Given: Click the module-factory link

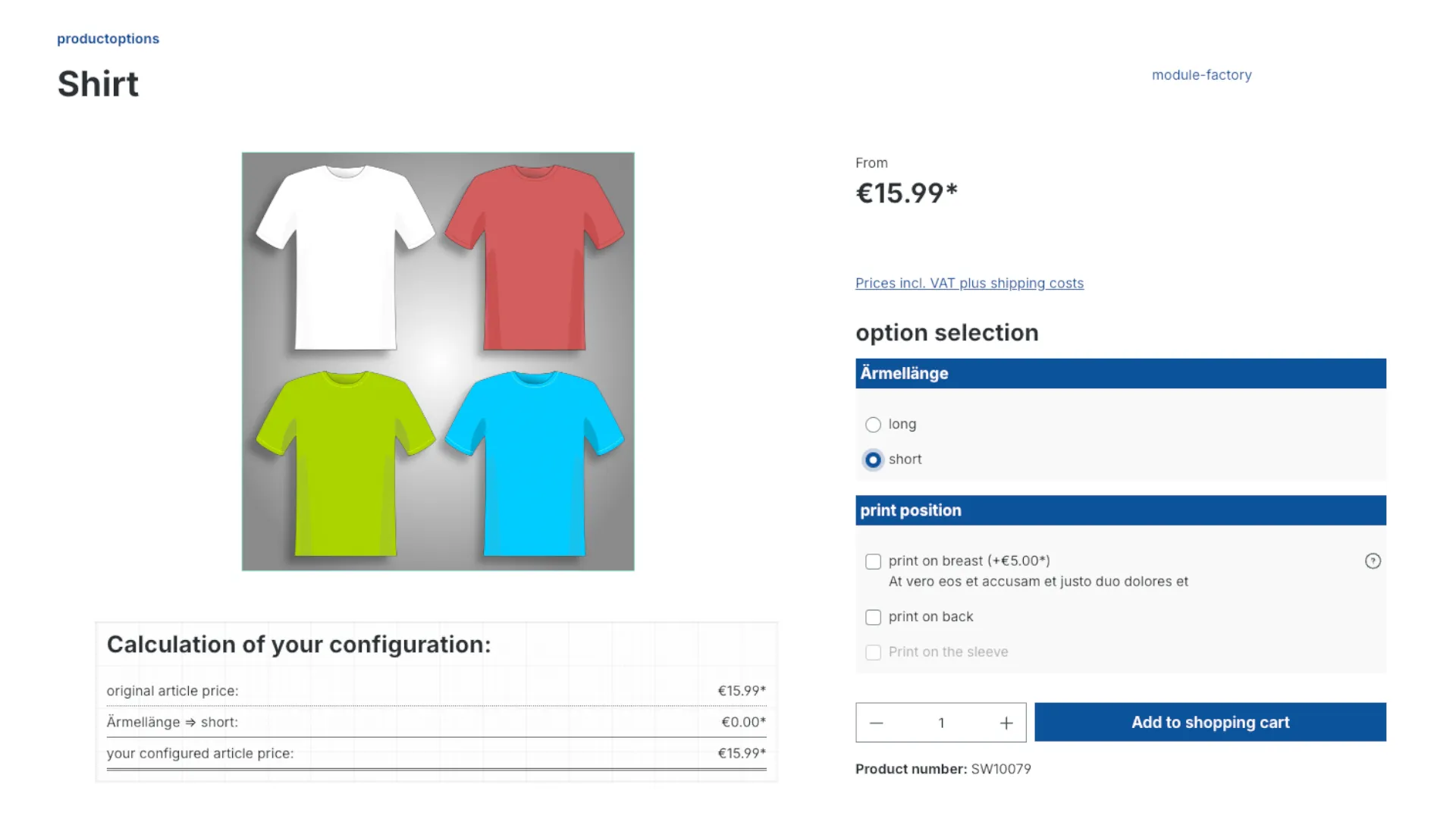Looking at the screenshot, I should click(x=1201, y=74).
